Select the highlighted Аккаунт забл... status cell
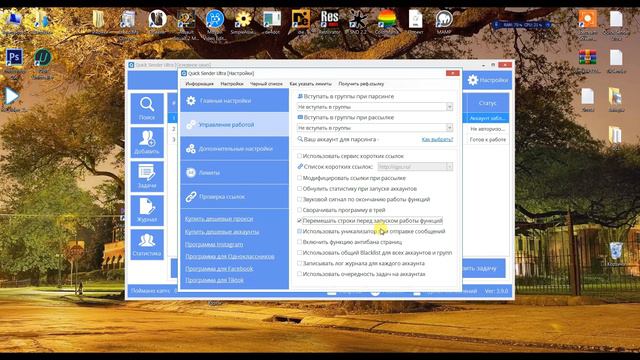 [487, 118]
